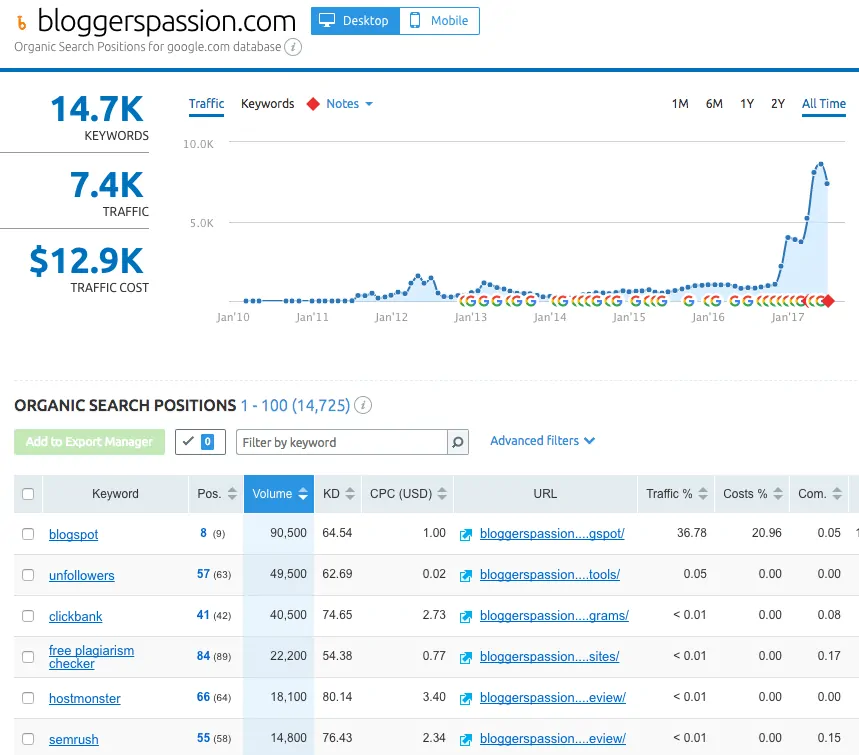The image size is (859, 755).
Task: Open external link icon for hostmonster URL
Action: (465, 698)
